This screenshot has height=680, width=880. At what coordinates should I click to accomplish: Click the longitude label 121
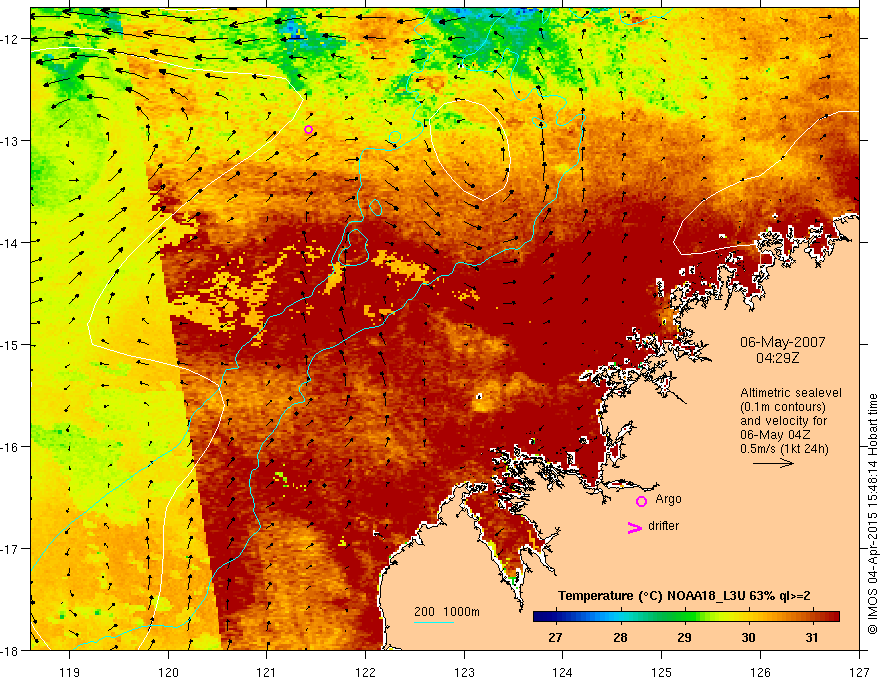click(x=267, y=672)
